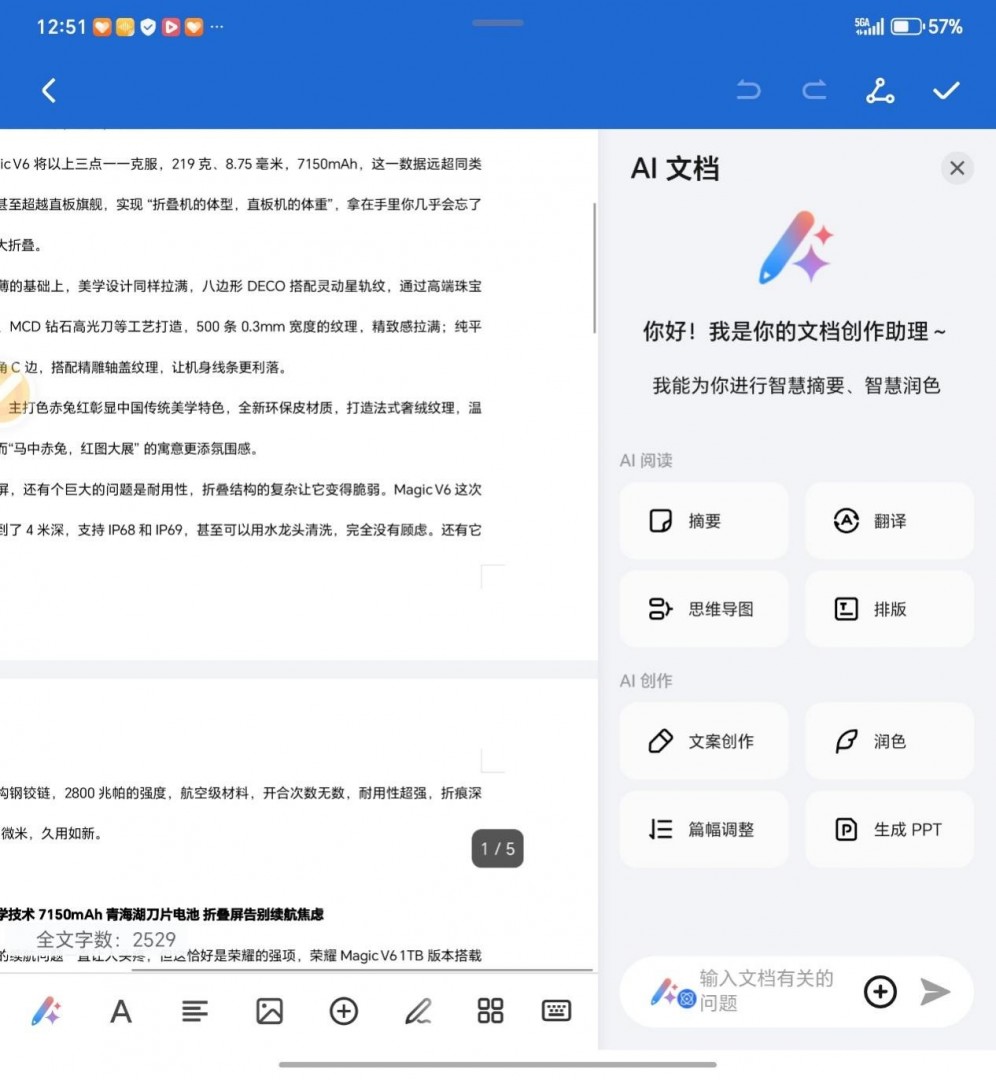Send the question with the arrow icon
This screenshot has width=996, height=1080.
pyautogui.click(x=935, y=992)
